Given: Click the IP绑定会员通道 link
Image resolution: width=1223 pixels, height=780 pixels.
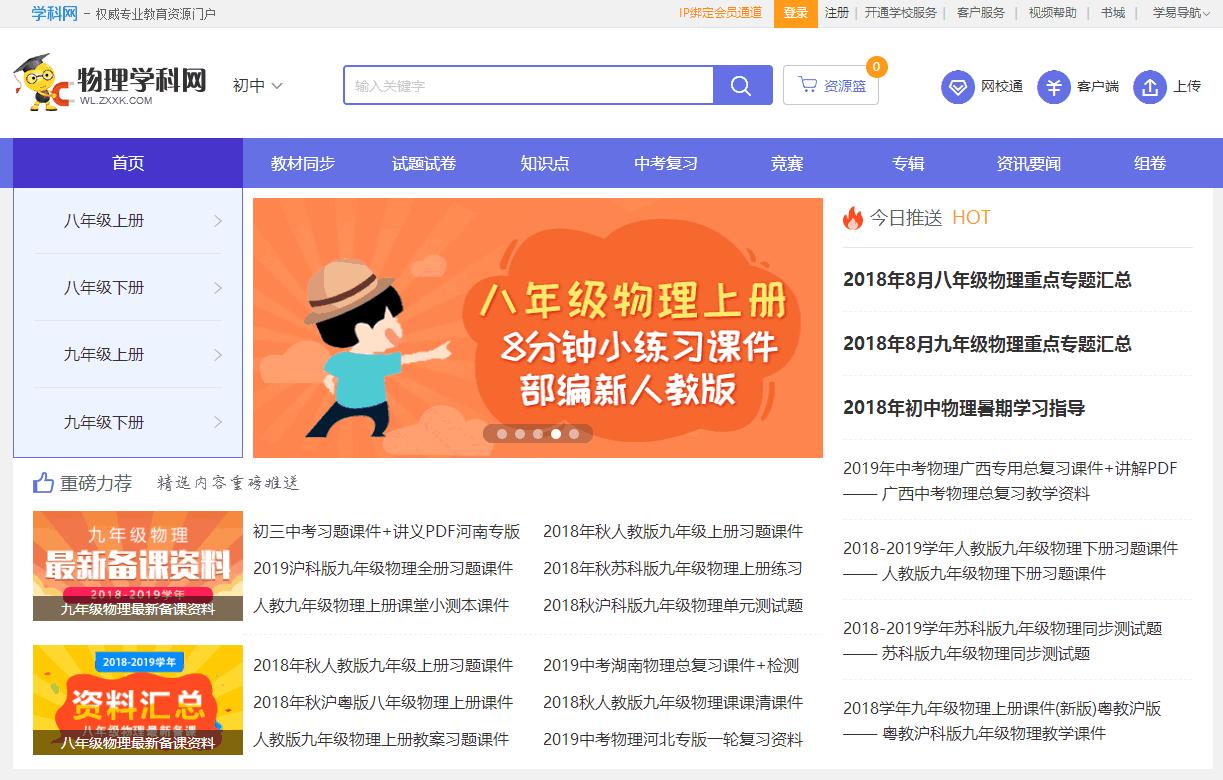Looking at the screenshot, I should pyautogui.click(x=719, y=14).
